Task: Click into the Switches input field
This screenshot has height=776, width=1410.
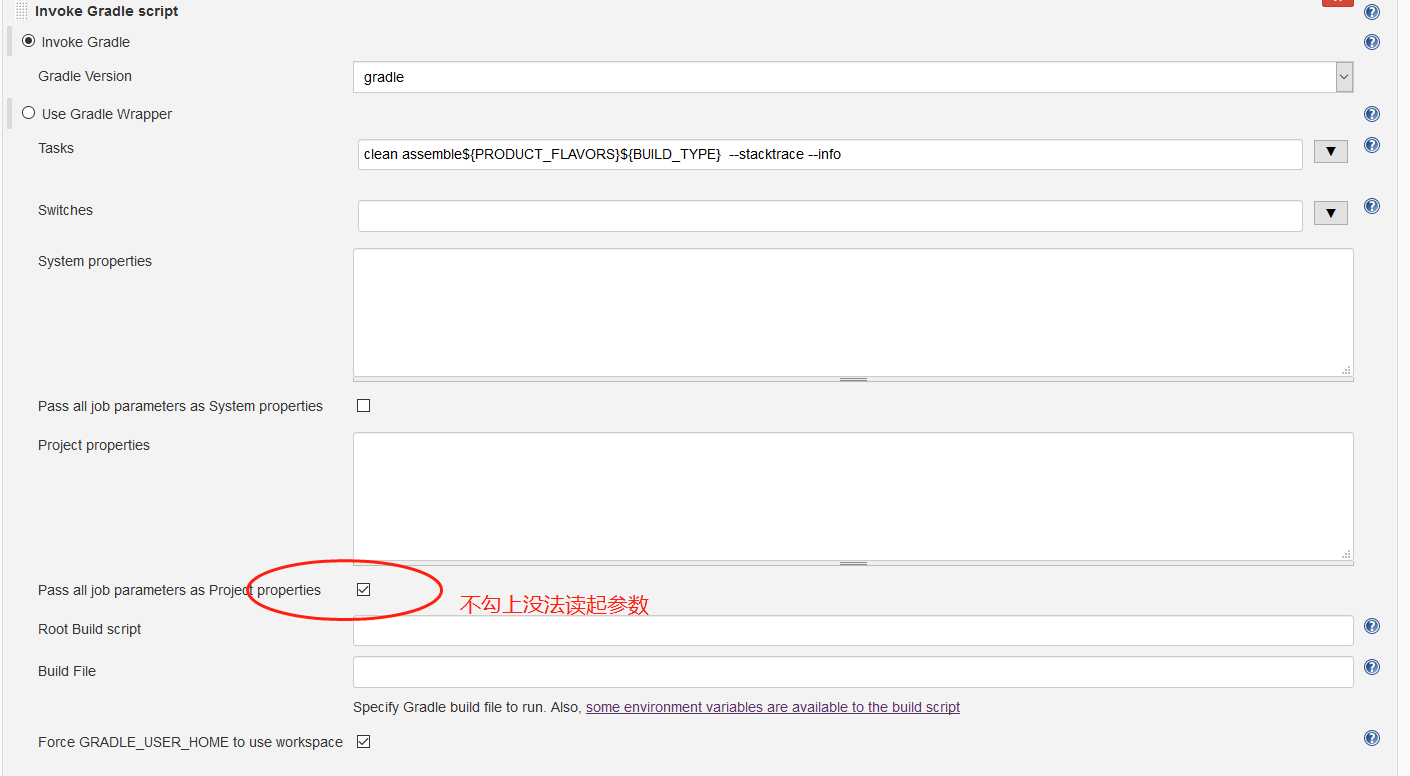Action: click(830, 216)
